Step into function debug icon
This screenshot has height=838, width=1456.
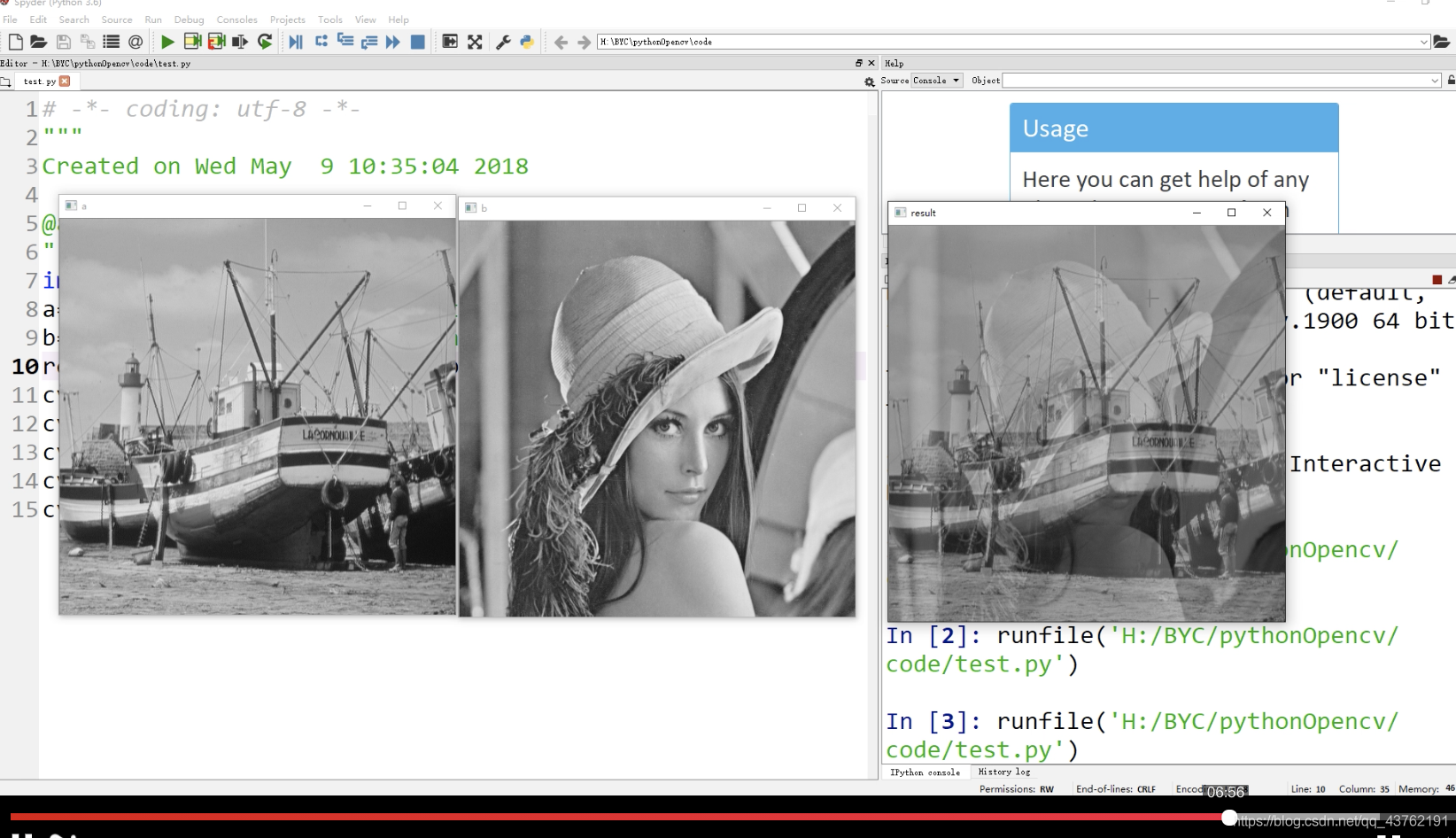tap(345, 42)
